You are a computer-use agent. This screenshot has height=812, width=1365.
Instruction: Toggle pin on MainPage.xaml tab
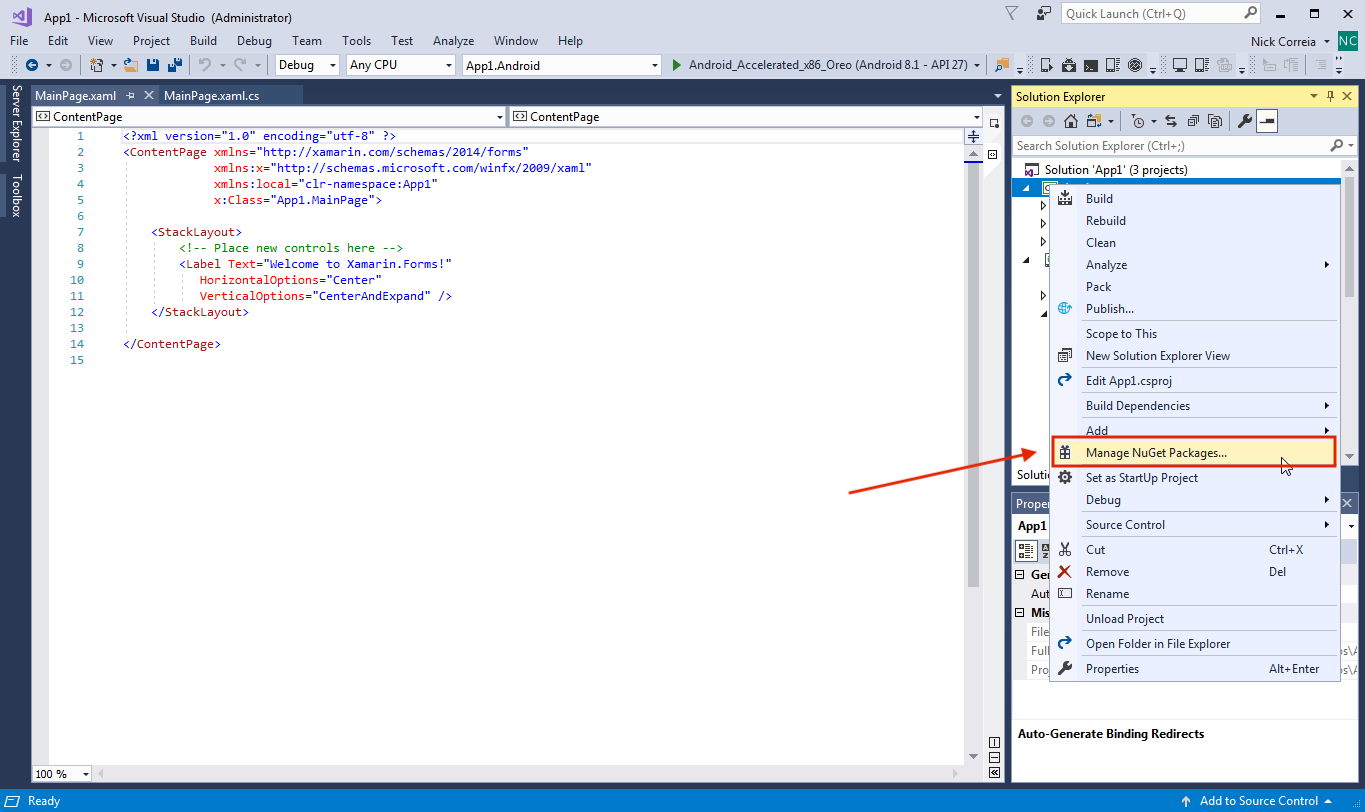click(130, 95)
